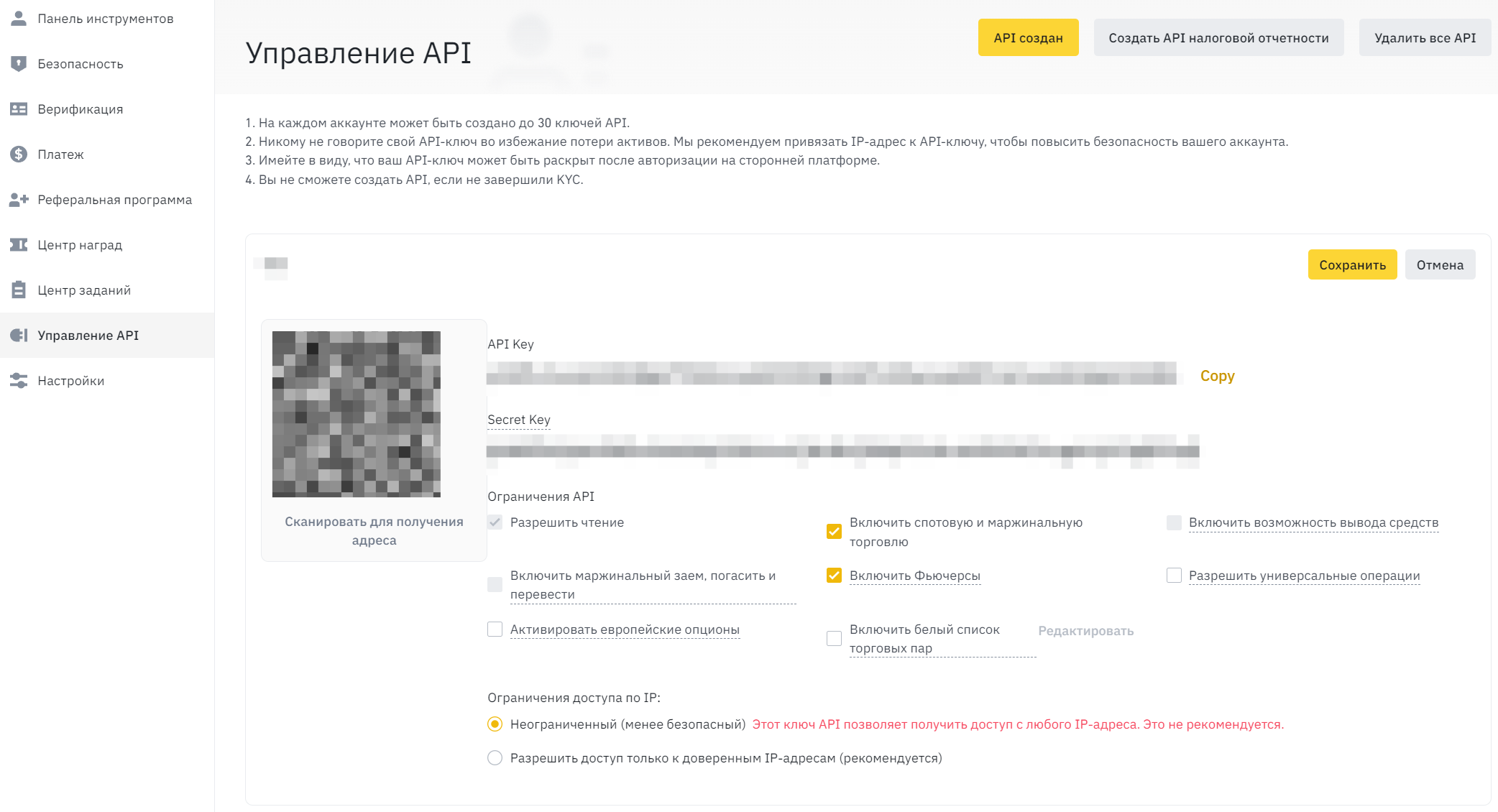
Task: Select trusted IP addresses only radio option
Action: 495,757
